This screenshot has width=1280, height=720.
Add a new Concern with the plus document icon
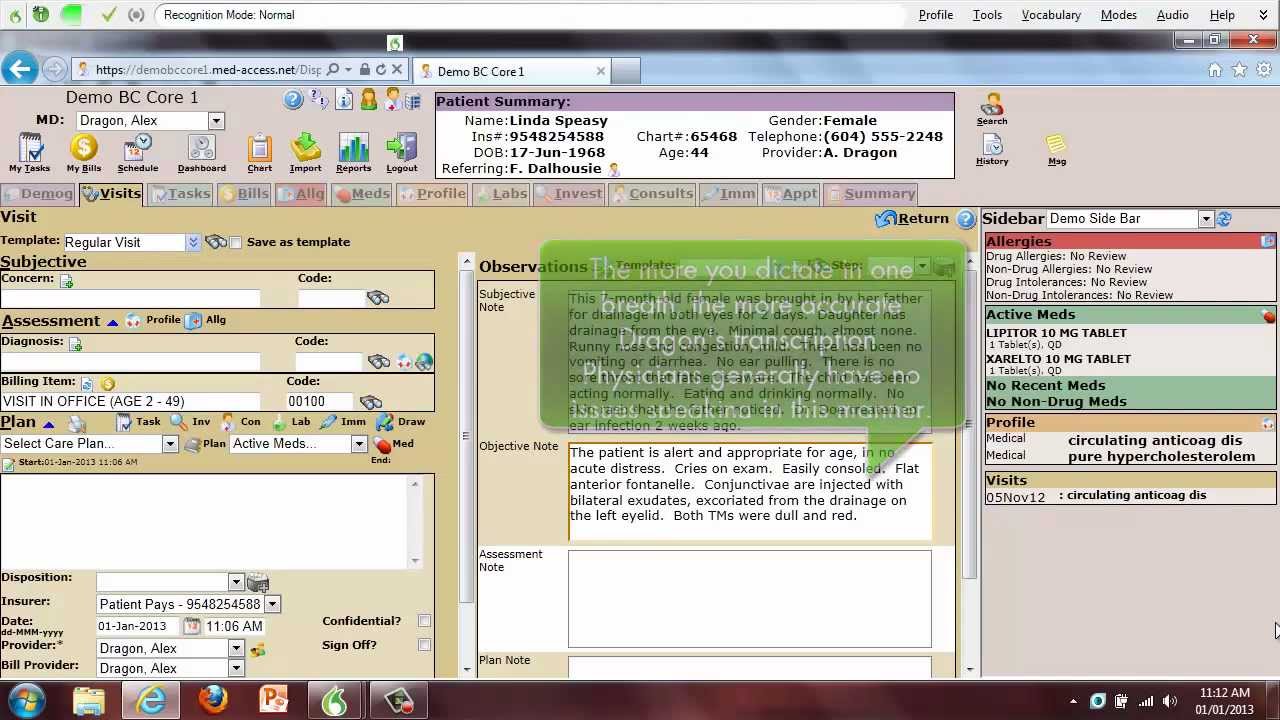point(67,282)
